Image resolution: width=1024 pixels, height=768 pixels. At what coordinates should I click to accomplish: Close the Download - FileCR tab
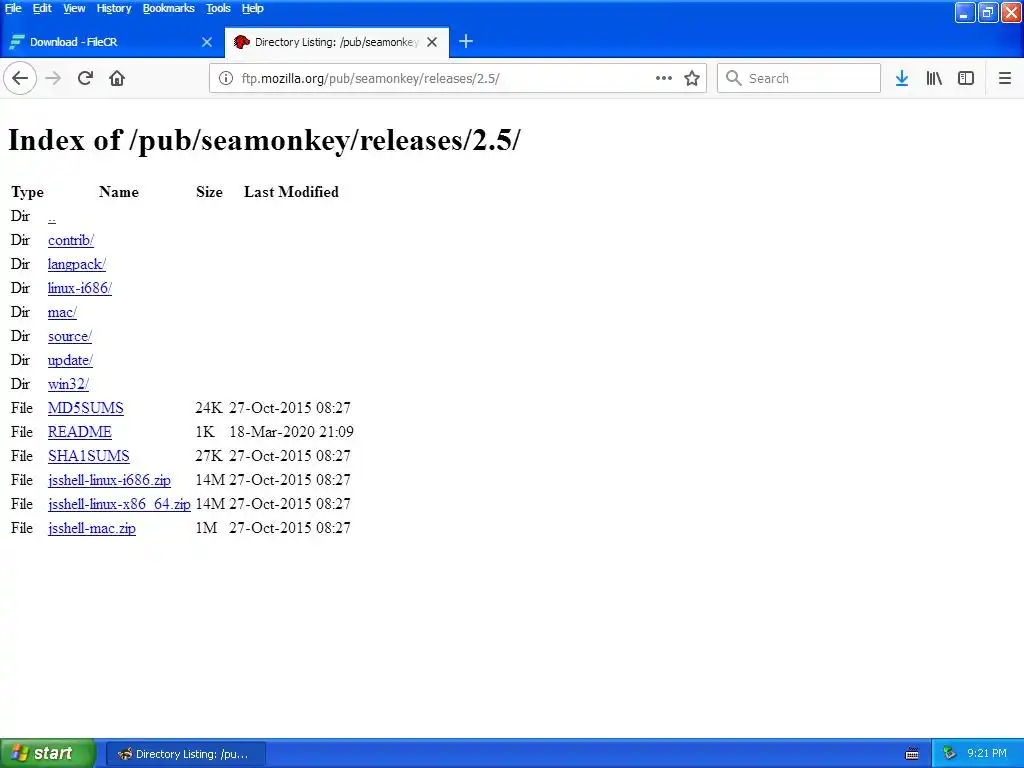pos(207,42)
